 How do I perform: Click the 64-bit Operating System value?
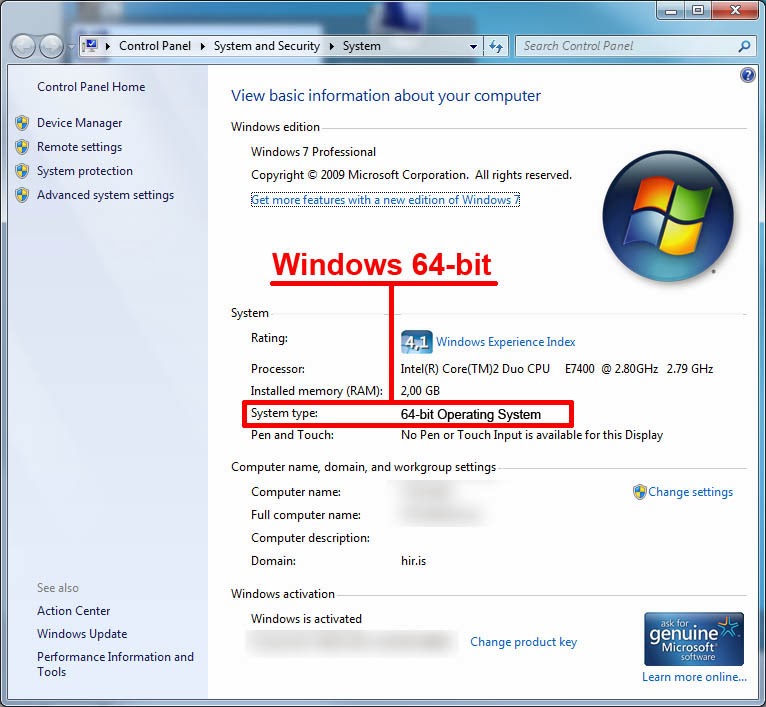coord(470,414)
